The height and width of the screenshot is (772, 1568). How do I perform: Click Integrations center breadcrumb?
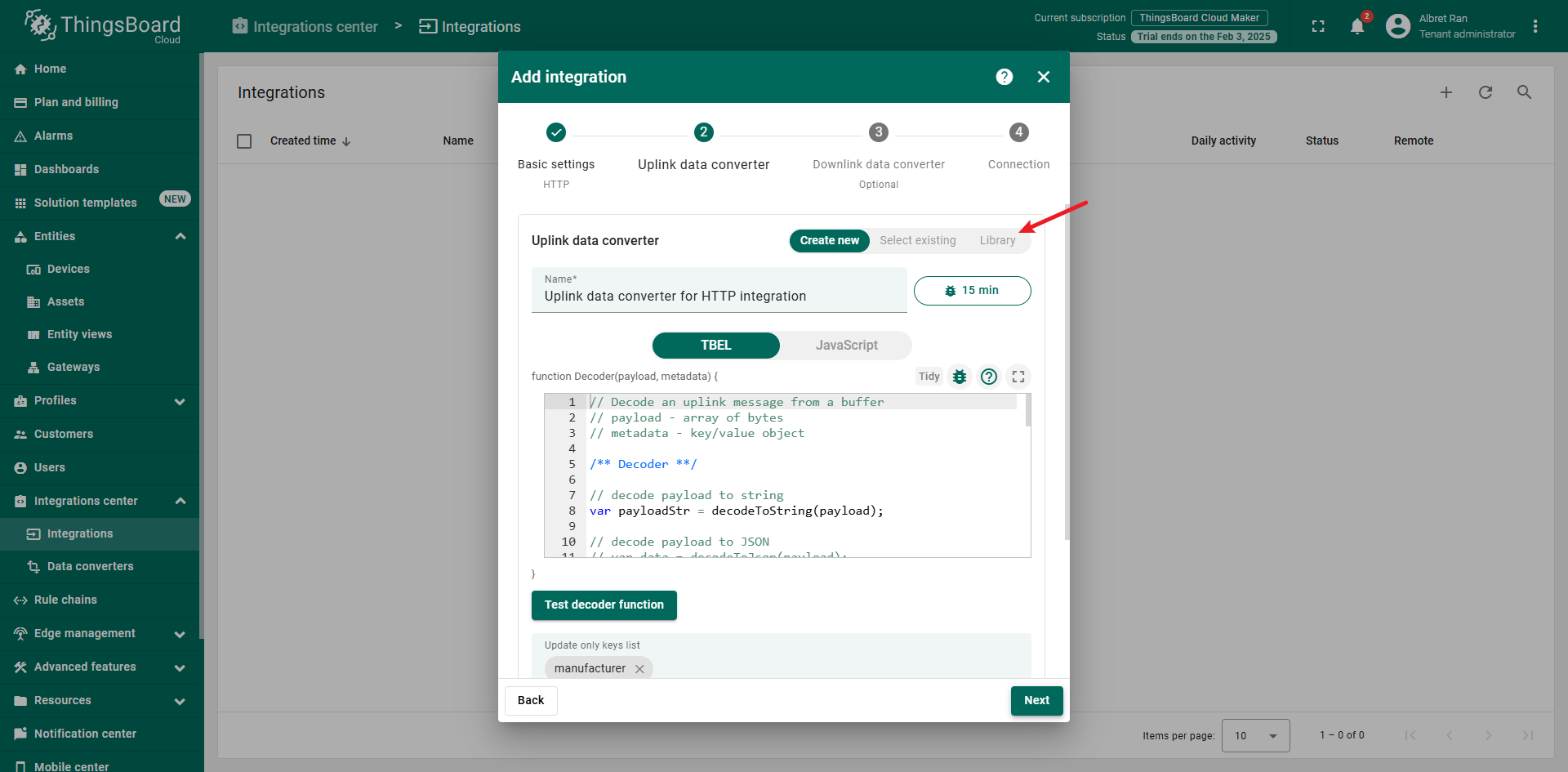305,26
